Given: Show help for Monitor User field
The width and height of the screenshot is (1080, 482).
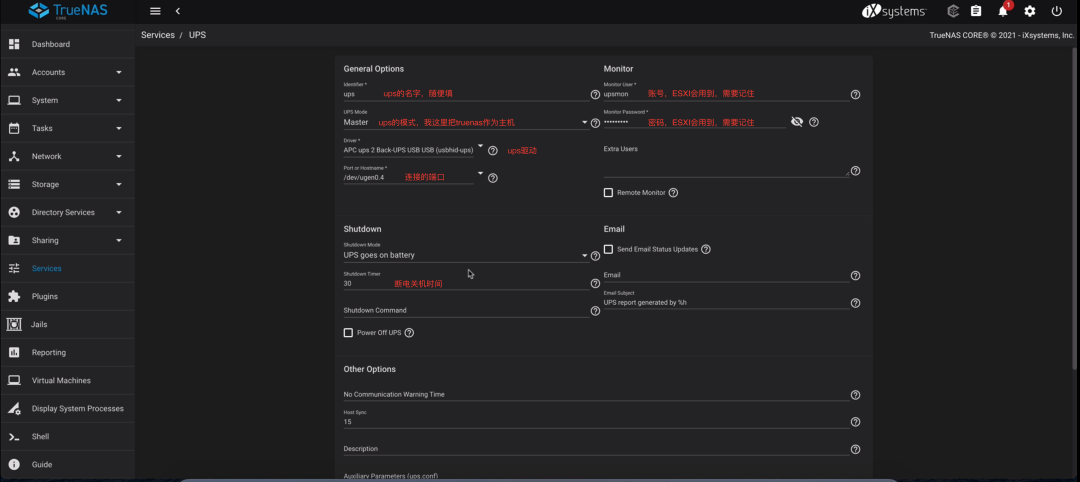Looking at the screenshot, I should tap(855, 94).
